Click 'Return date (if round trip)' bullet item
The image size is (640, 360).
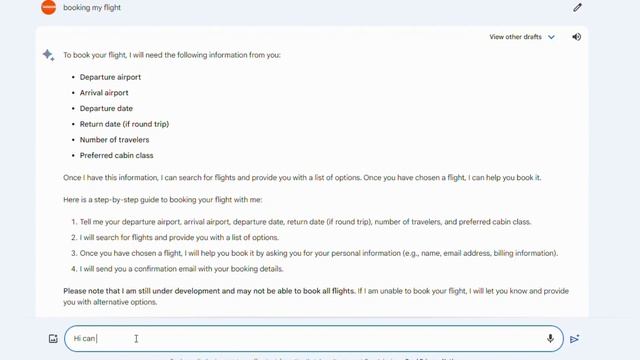(124, 124)
